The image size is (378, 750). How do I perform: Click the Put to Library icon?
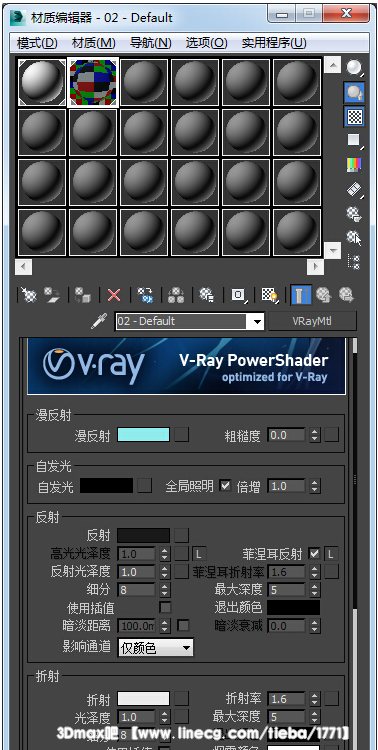pos(207,295)
